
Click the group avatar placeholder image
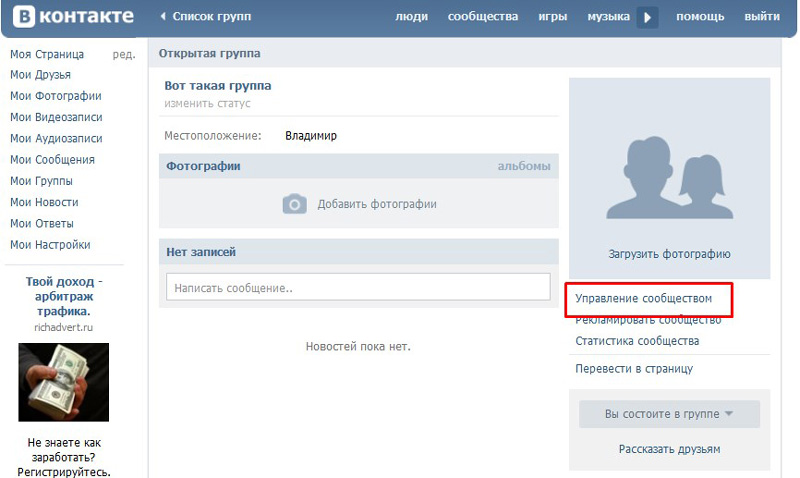click(x=669, y=177)
